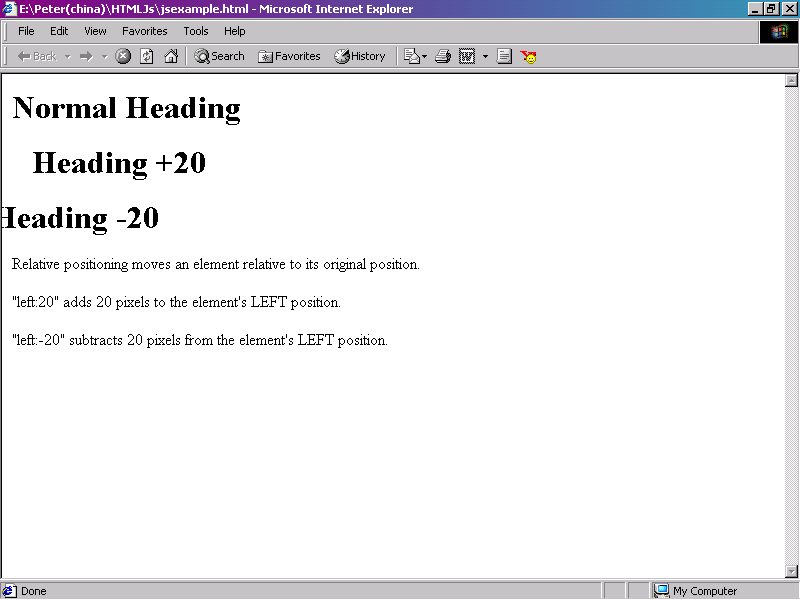Click the Mail toolbar icon
This screenshot has width=800, height=600.
[x=412, y=56]
